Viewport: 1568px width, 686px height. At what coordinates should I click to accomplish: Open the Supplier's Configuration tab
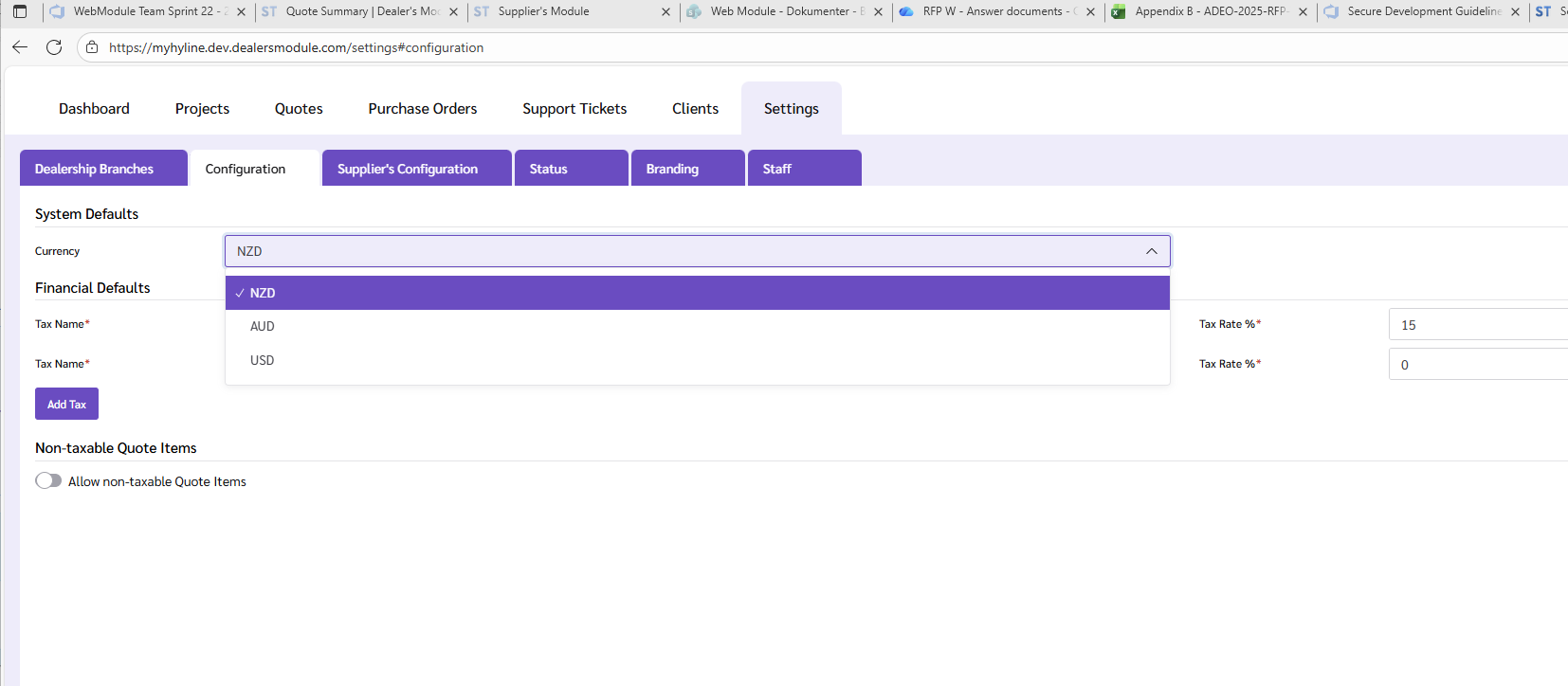pos(416,169)
